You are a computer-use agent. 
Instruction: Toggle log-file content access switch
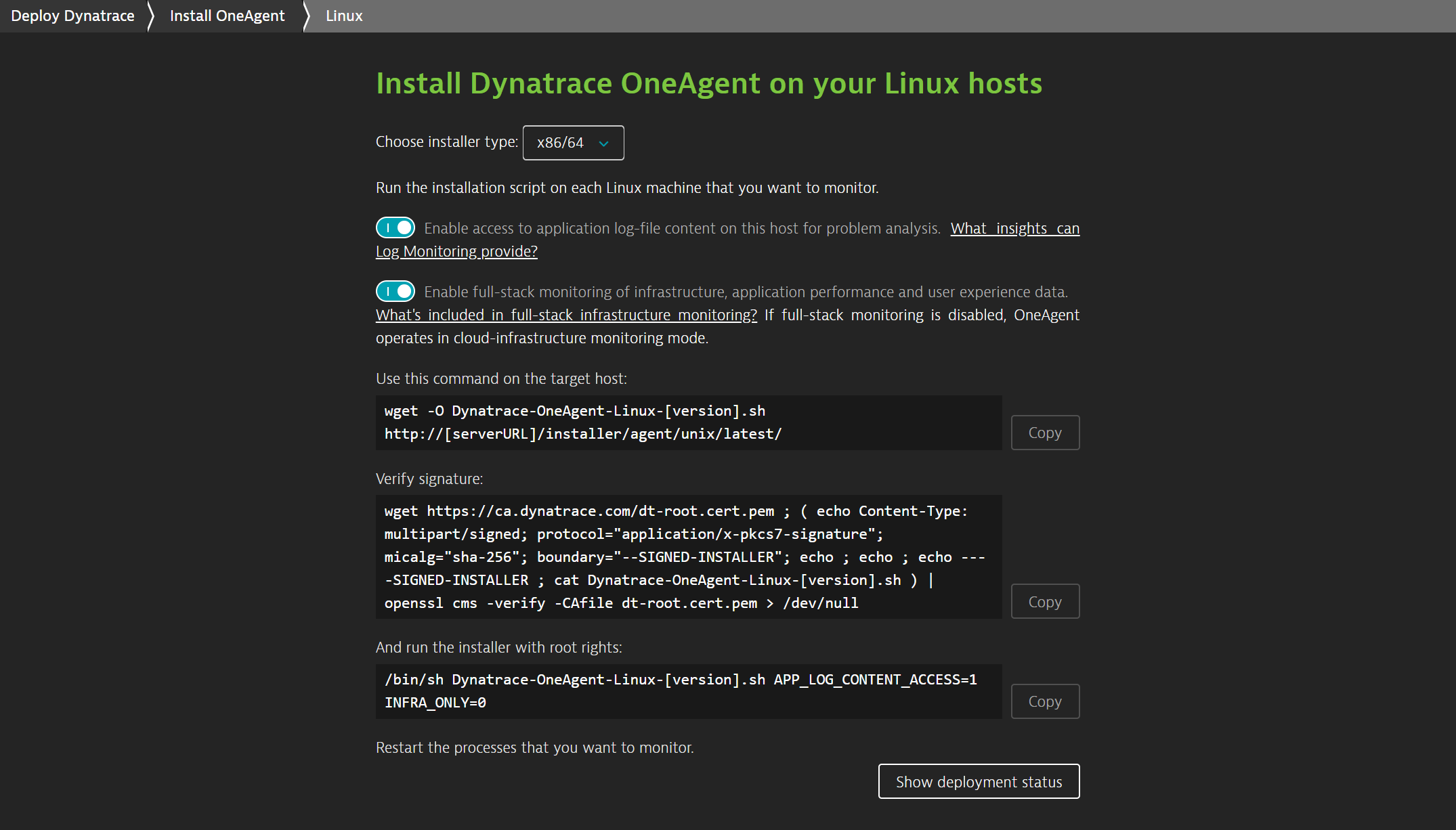(395, 227)
